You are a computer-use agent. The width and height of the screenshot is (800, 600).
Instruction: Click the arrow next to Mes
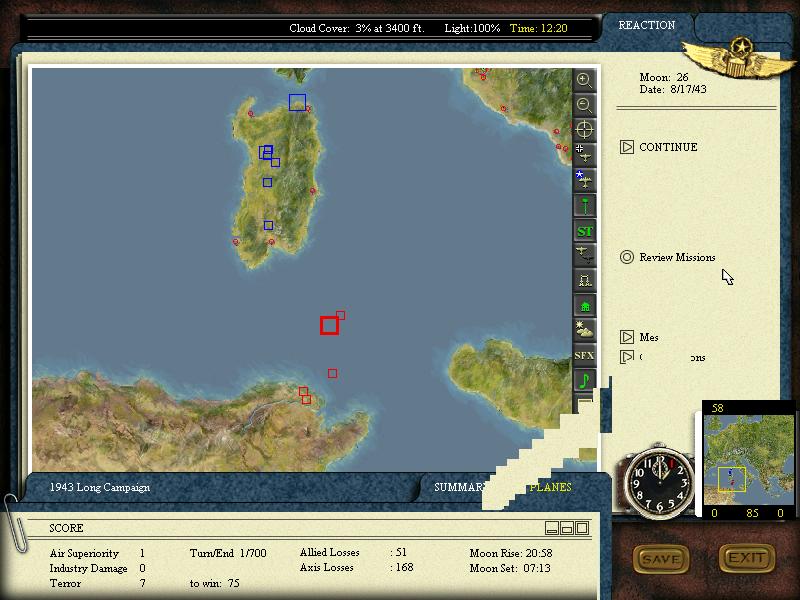point(627,337)
